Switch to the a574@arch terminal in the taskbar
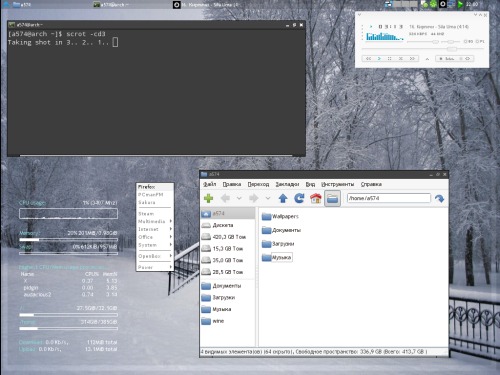This screenshot has height=375, width=500. tap(110, 5)
